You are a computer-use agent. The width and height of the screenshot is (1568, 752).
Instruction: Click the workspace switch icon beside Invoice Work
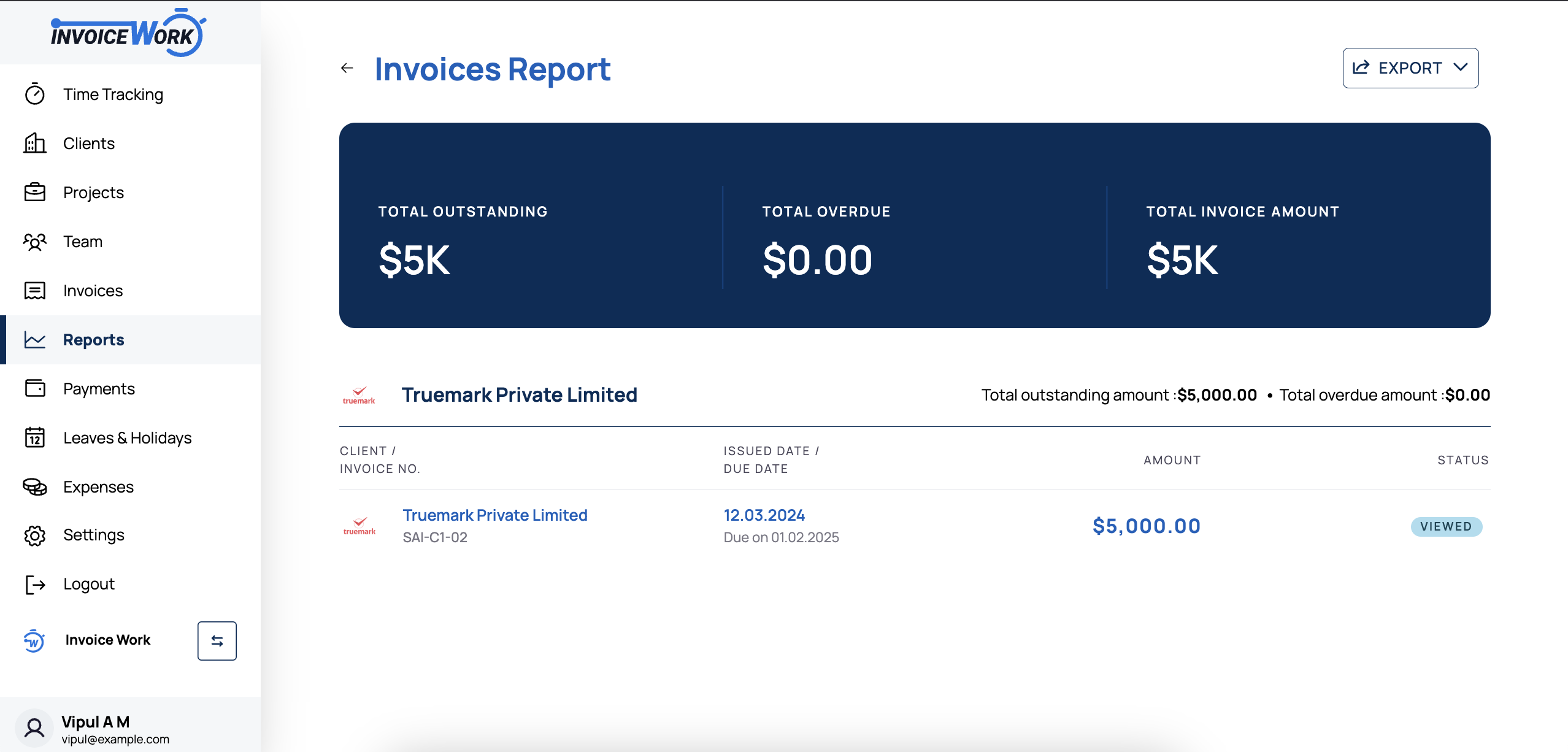(x=217, y=640)
